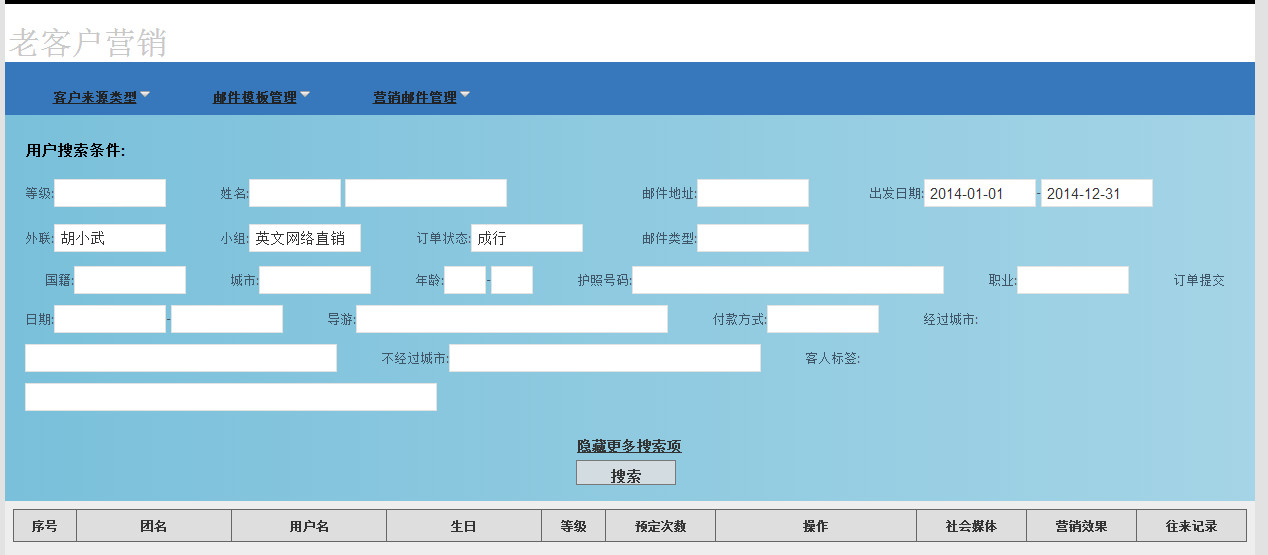Click the 邮件地址 input field
This screenshot has width=1268, height=555.
coord(752,193)
